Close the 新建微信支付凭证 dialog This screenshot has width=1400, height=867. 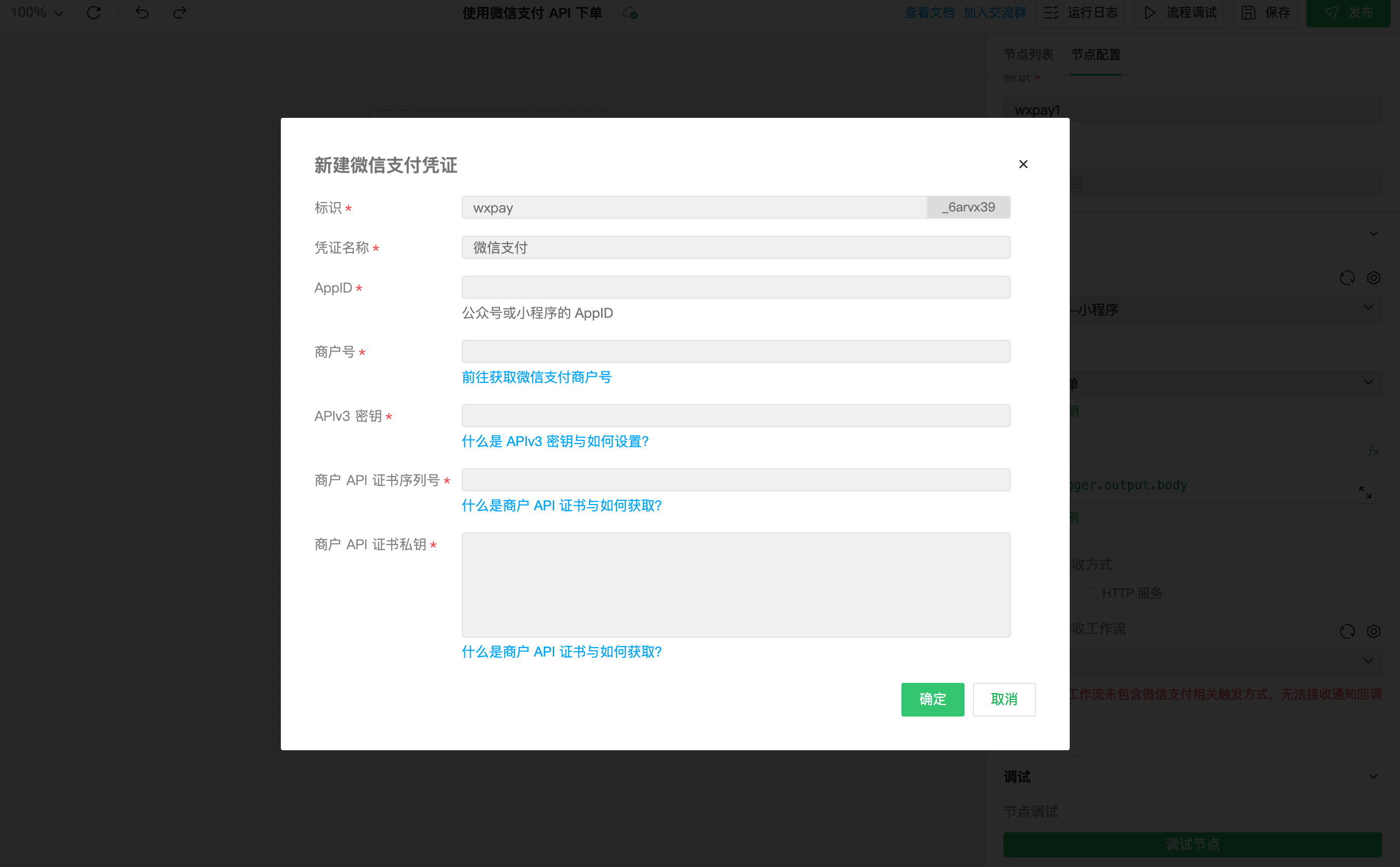coord(1023,164)
